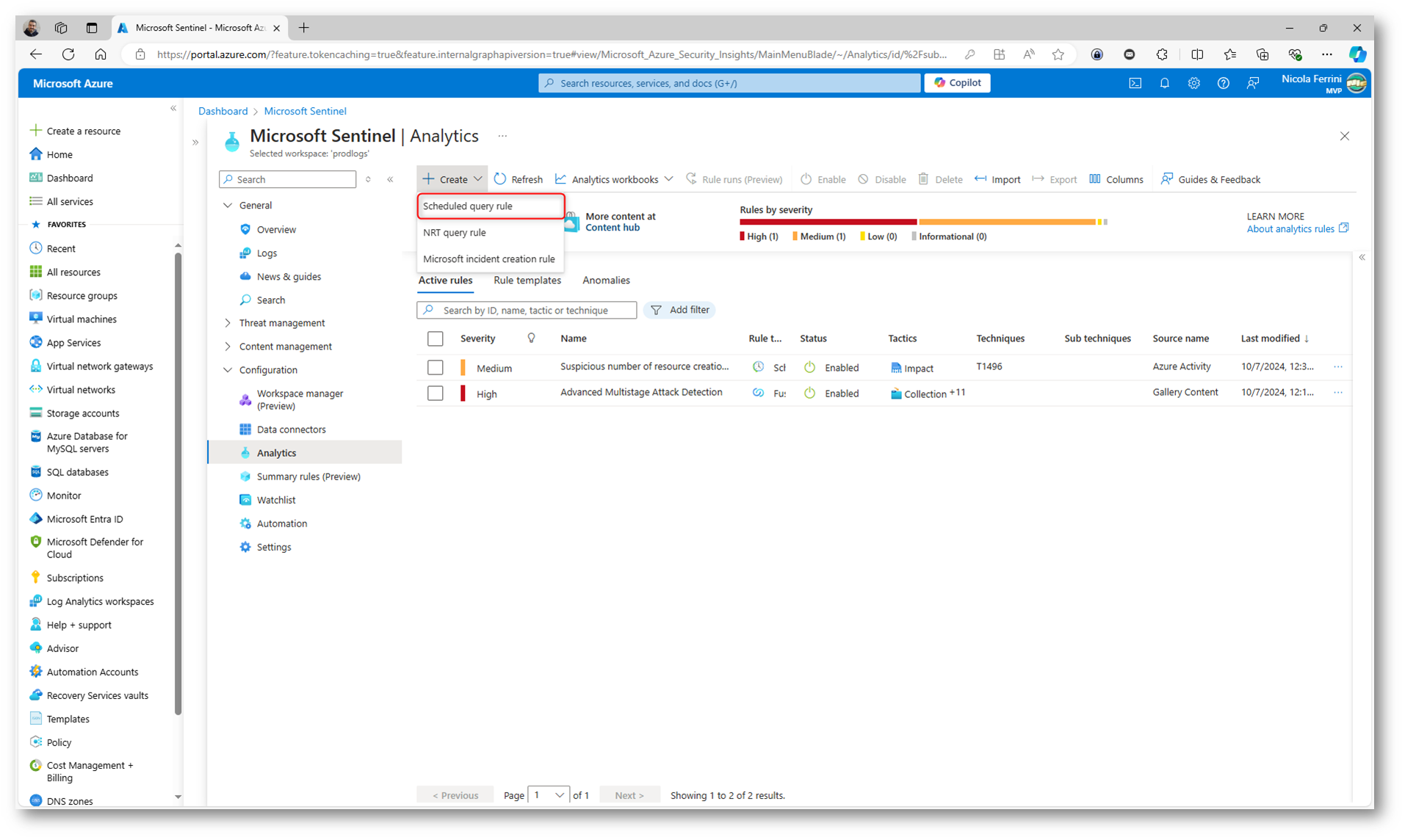Switch to Rule templates tab
Viewport: 1405px width, 840px height.
pyautogui.click(x=527, y=280)
